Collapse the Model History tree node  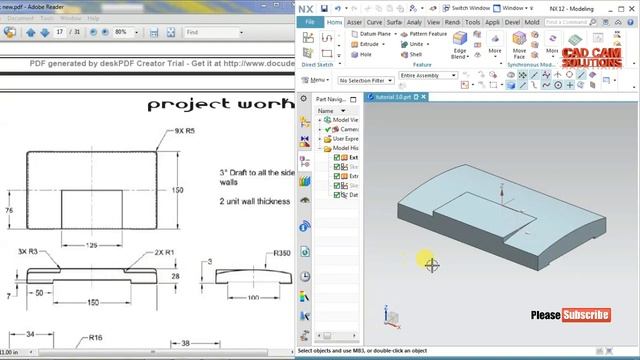[x=320, y=148]
